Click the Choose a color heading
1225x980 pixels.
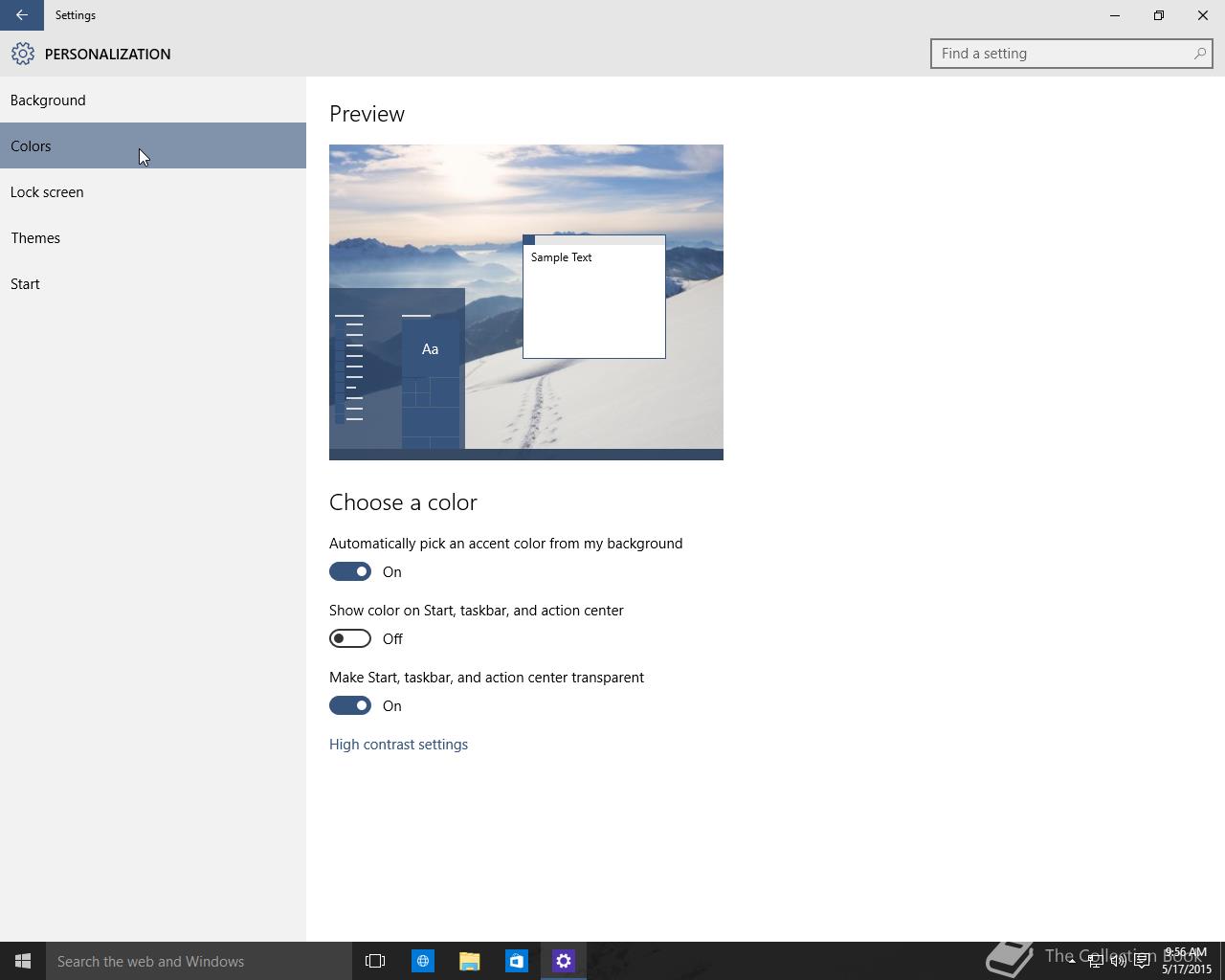click(x=403, y=502)
